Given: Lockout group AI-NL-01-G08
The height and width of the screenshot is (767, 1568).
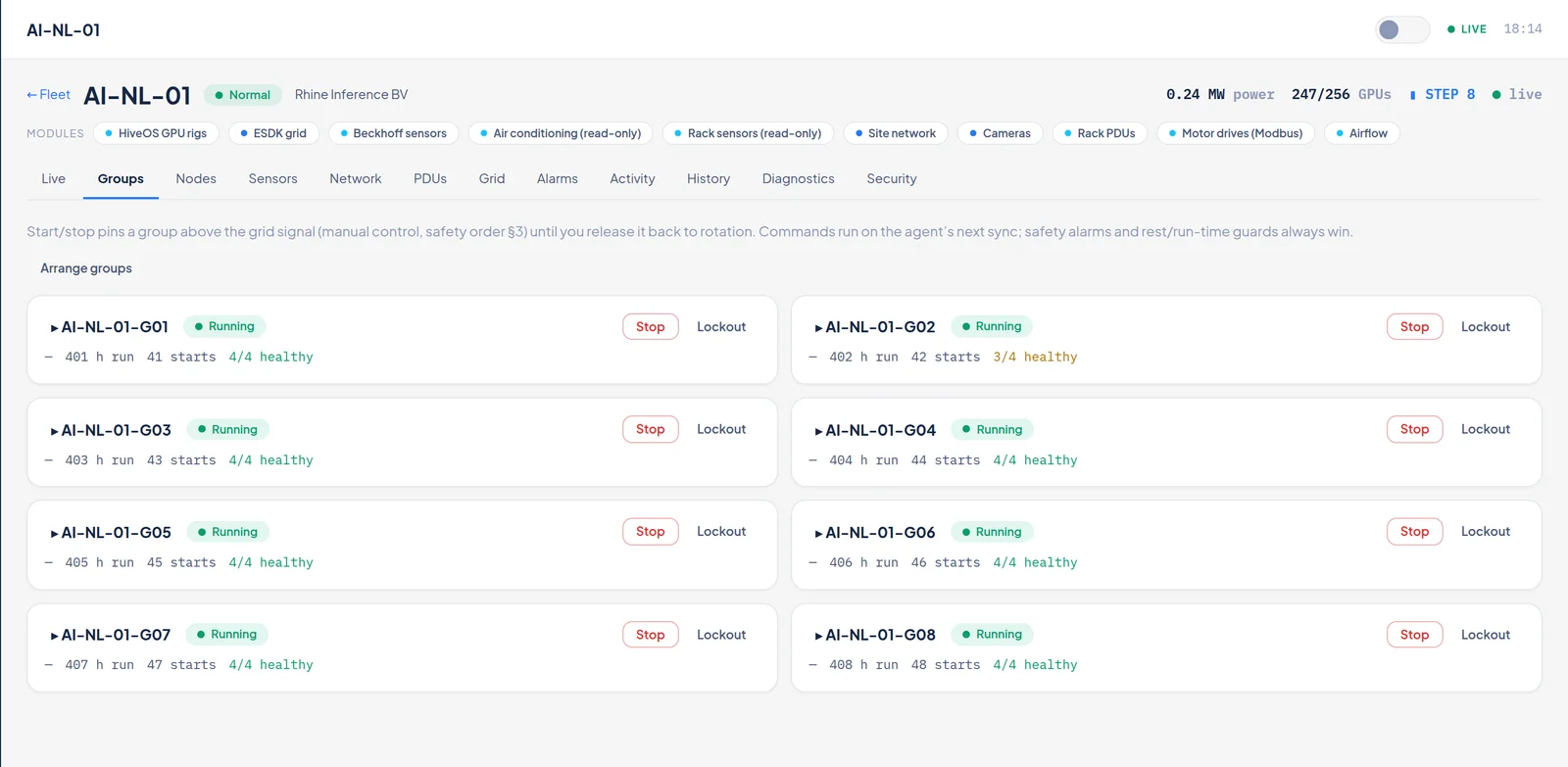Looking at the screenshot, I should coord(1486,635).
